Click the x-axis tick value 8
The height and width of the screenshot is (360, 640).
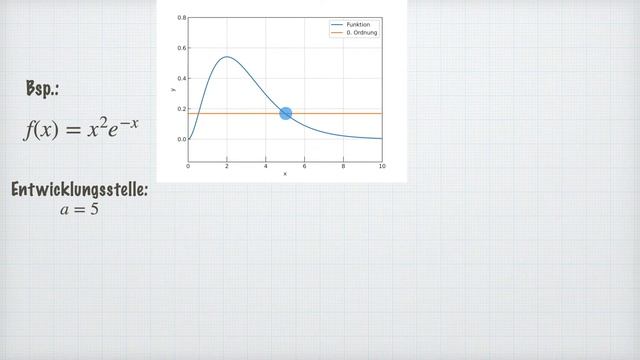click(343, 166)
